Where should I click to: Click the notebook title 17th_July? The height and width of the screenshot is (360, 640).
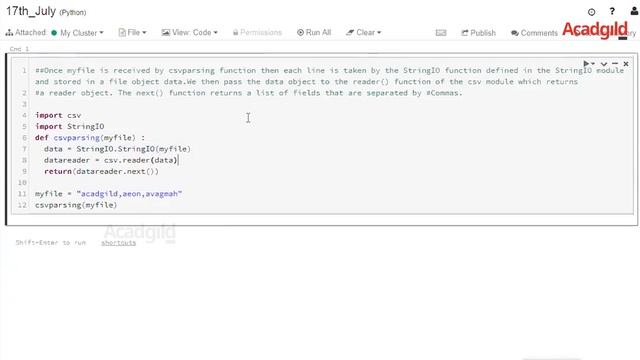[31, 11]
